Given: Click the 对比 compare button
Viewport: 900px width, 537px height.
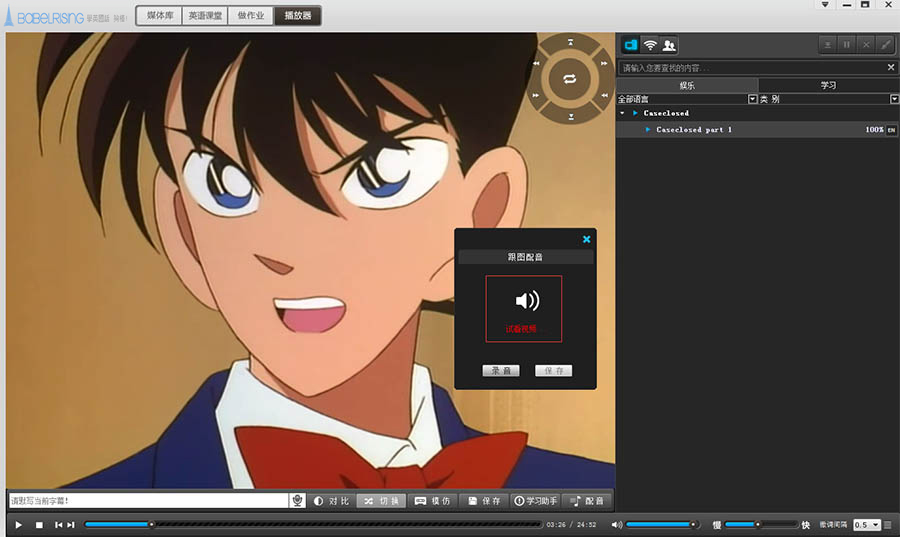Looking at the screenshot, I should (332, 501).
